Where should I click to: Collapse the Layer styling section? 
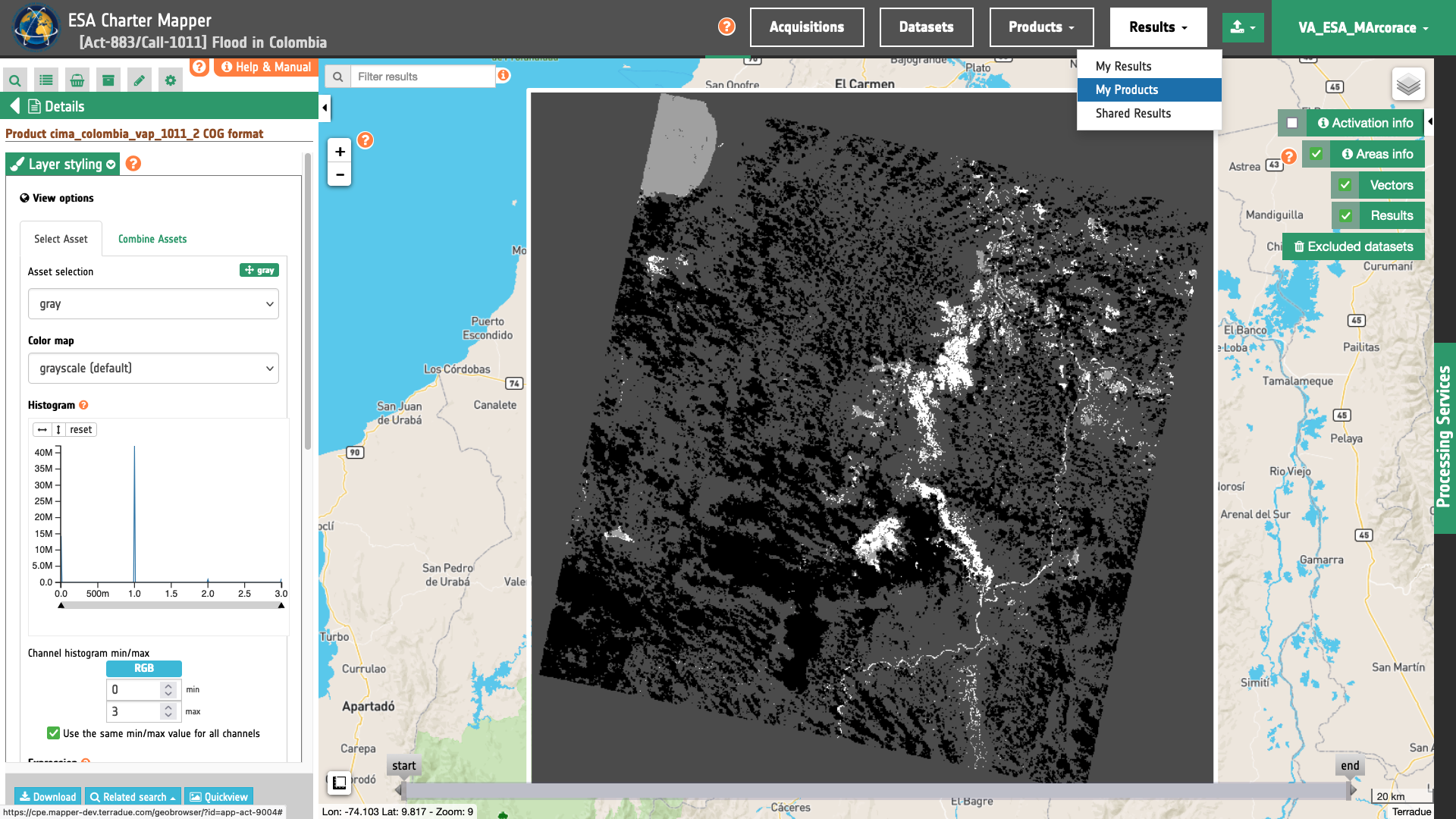tap(63, 165)
